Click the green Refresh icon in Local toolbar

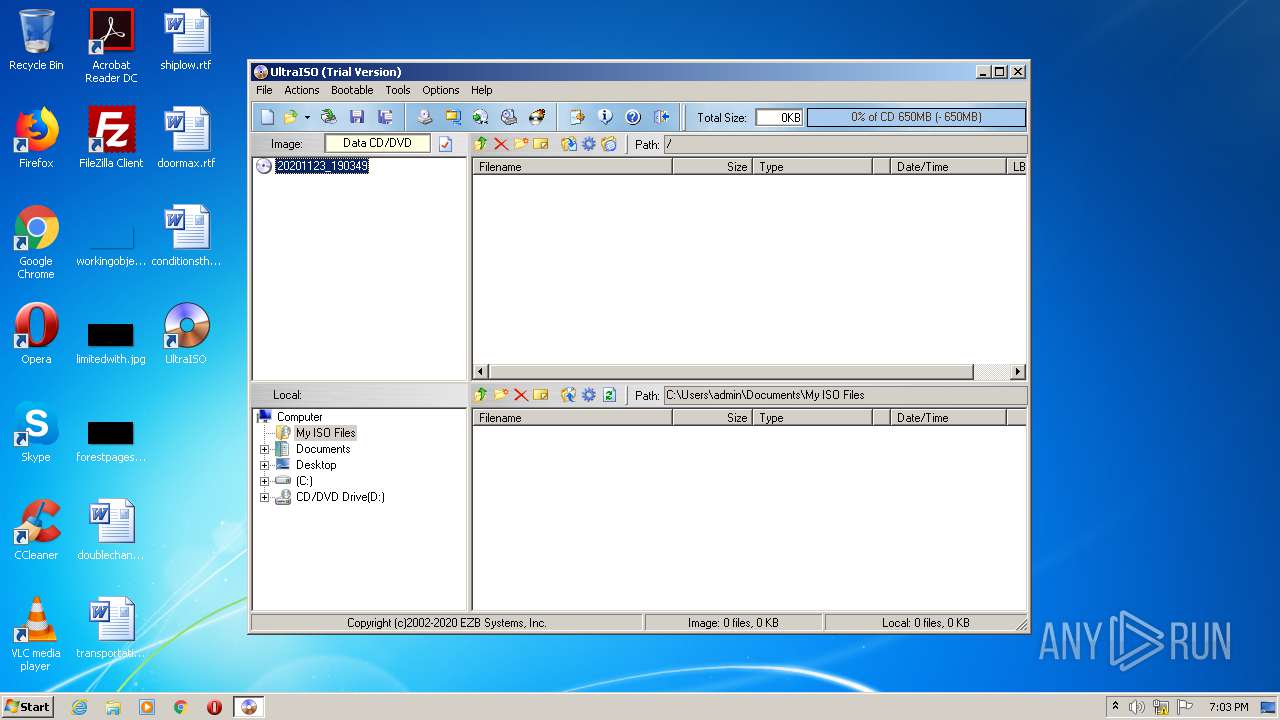(x=609, y=395)
